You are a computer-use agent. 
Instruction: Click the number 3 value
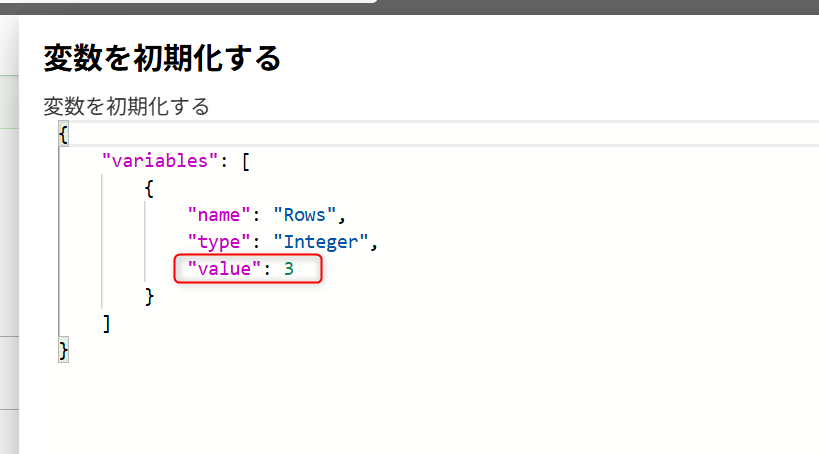click(x=289, y=269)
